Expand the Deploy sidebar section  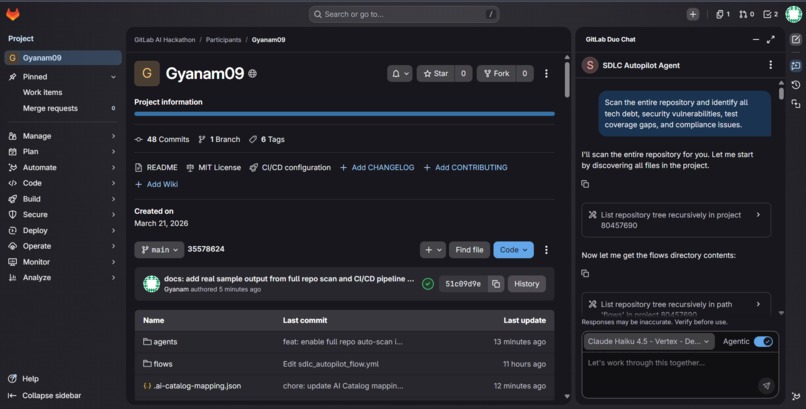[63, 231]
